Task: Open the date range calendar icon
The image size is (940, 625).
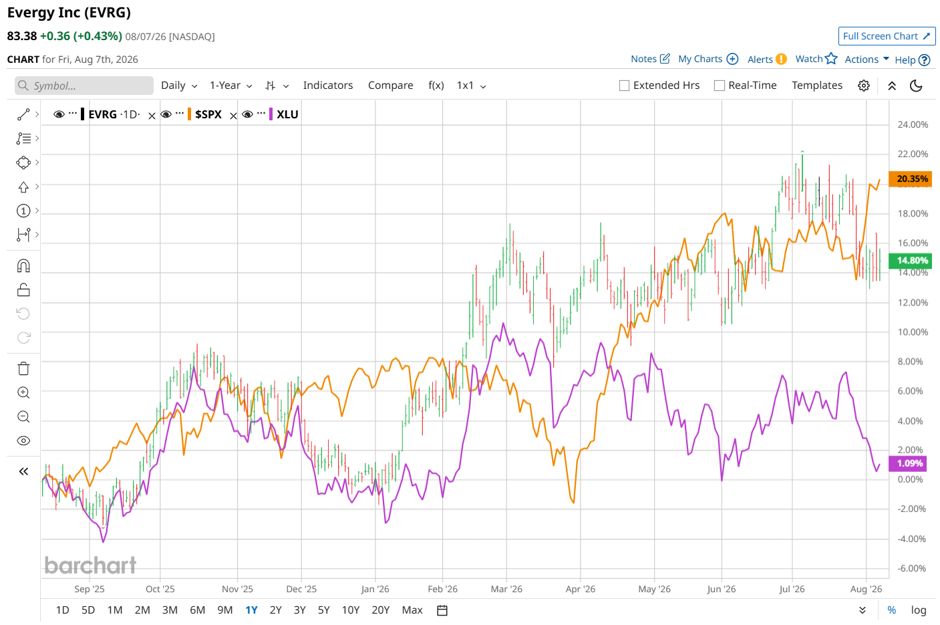Action: point(442,610)
